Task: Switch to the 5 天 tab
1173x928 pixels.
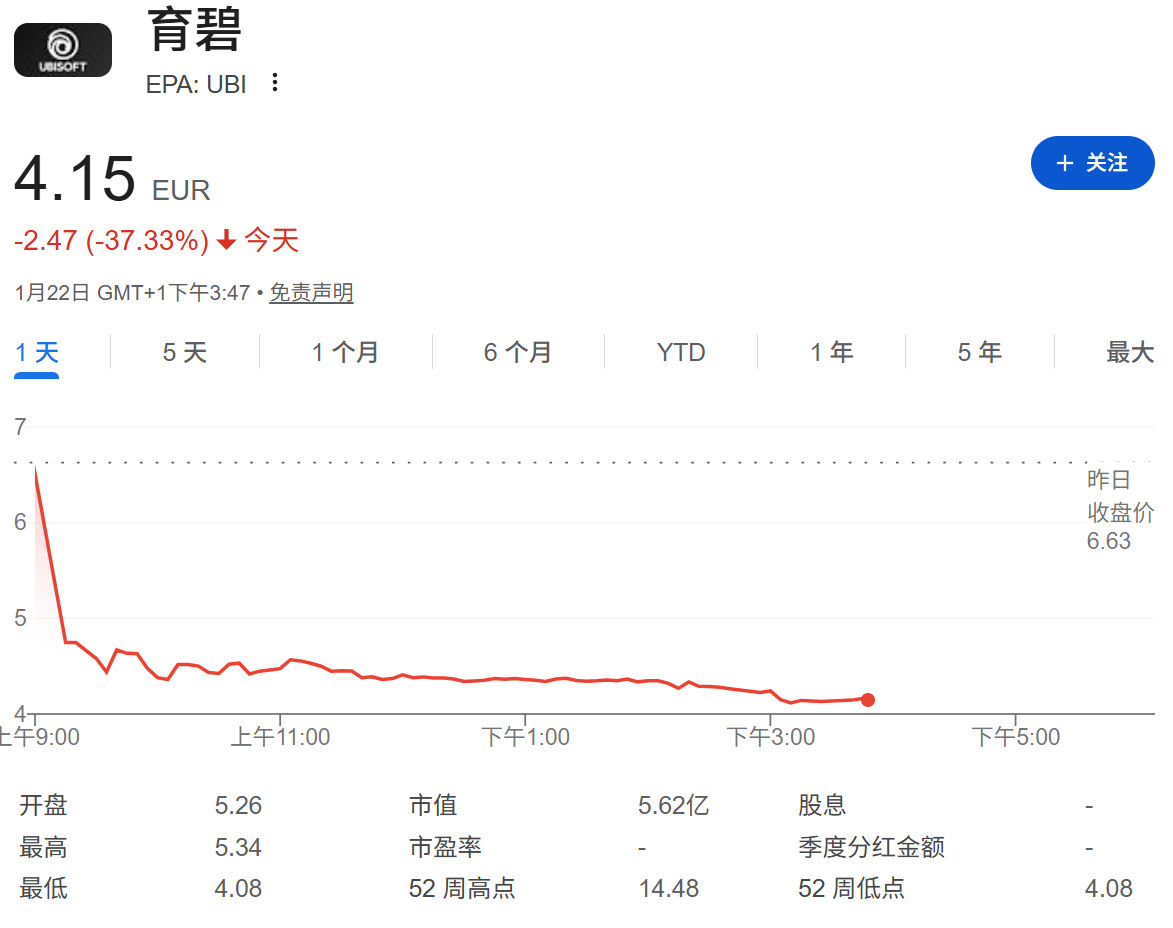Action: [185, 352]
